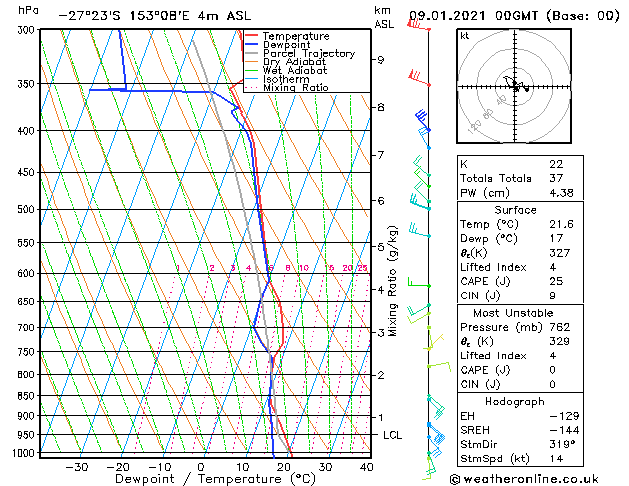Click the 0 temperature axis label
The height and width of the screenshot is (486, 629).
[201, 467]
